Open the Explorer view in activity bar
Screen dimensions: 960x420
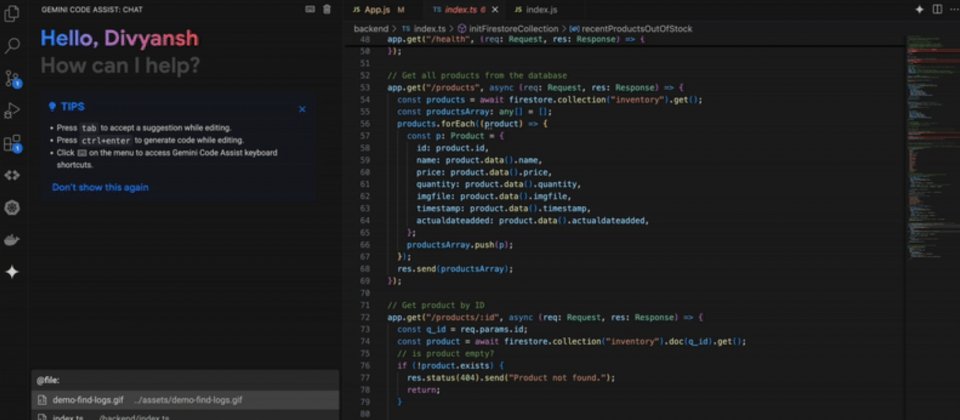pyautogui.click(x=13, y=13)
